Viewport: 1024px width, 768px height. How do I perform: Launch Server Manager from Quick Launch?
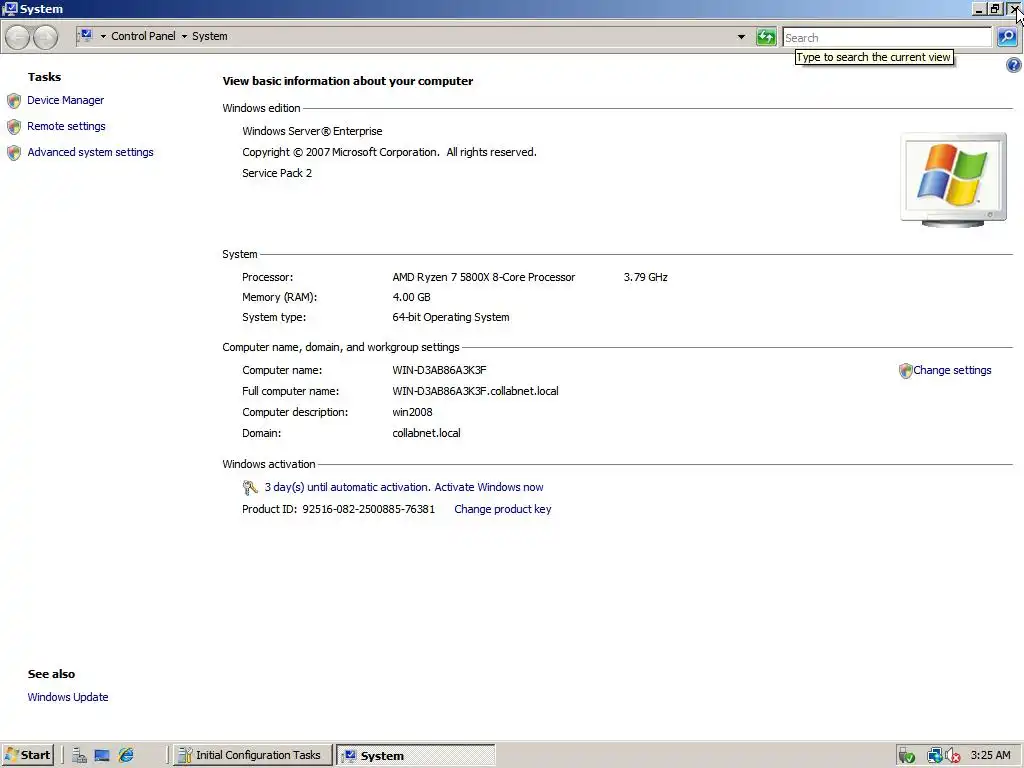(80, 756)
